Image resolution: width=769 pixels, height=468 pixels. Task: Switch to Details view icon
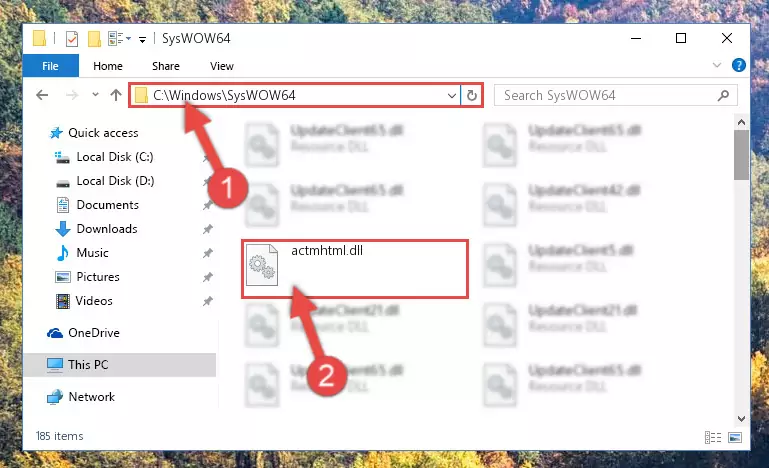(x=713, y=437)
